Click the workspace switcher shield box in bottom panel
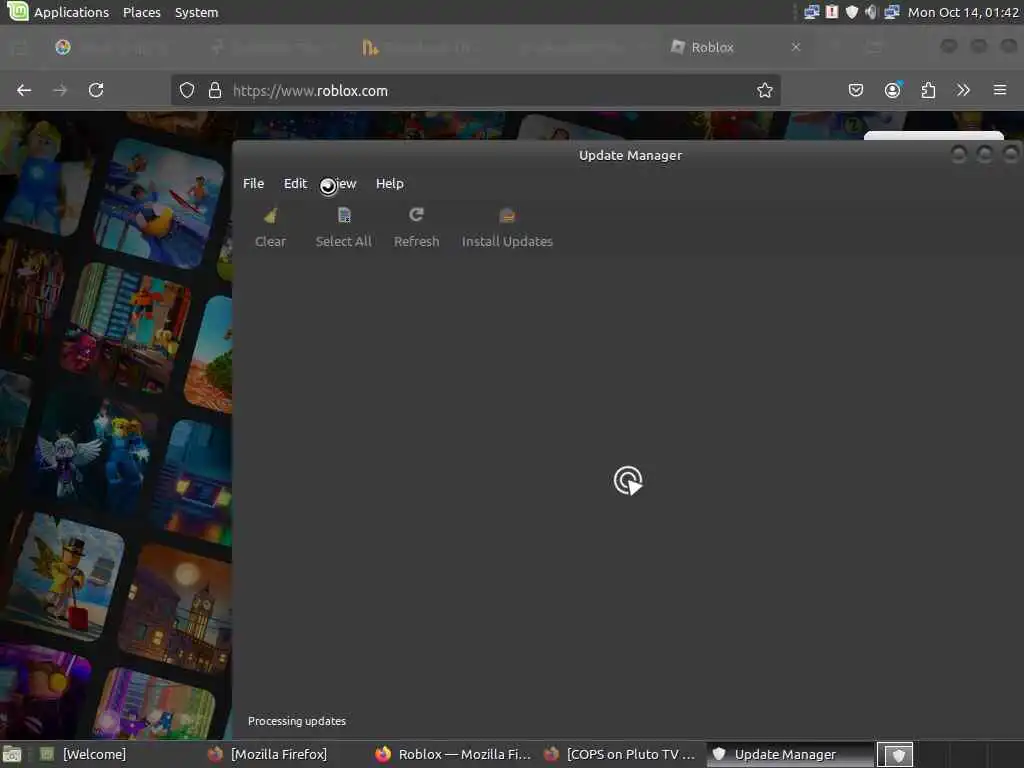Screen dimensions: 1024x768 [895, 755]
